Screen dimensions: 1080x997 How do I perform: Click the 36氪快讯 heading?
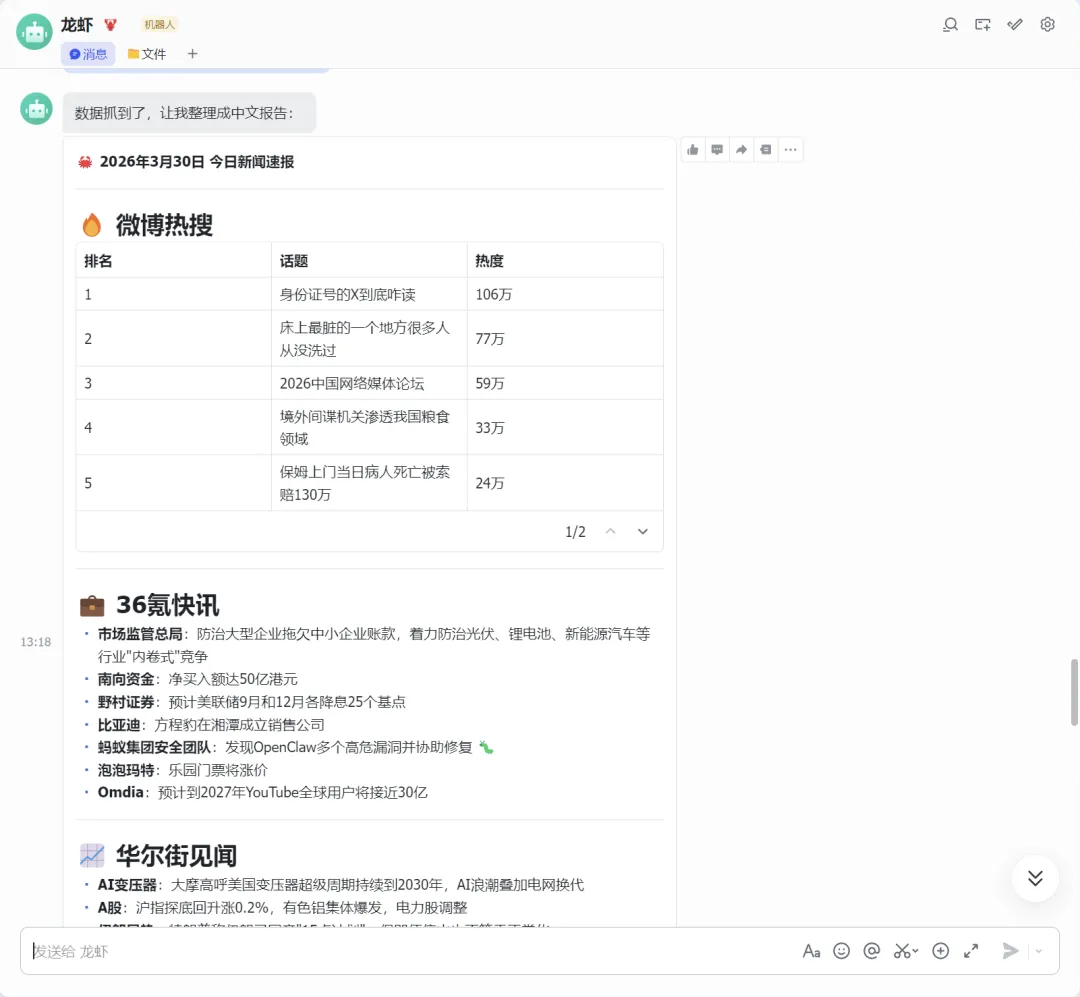click(x=167, y=605)
